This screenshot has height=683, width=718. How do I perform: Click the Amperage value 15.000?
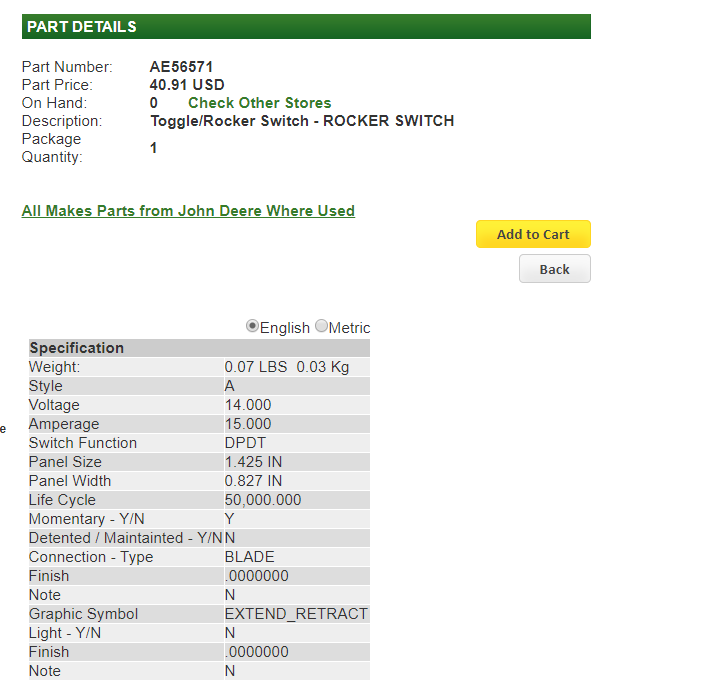click(248, 424)
